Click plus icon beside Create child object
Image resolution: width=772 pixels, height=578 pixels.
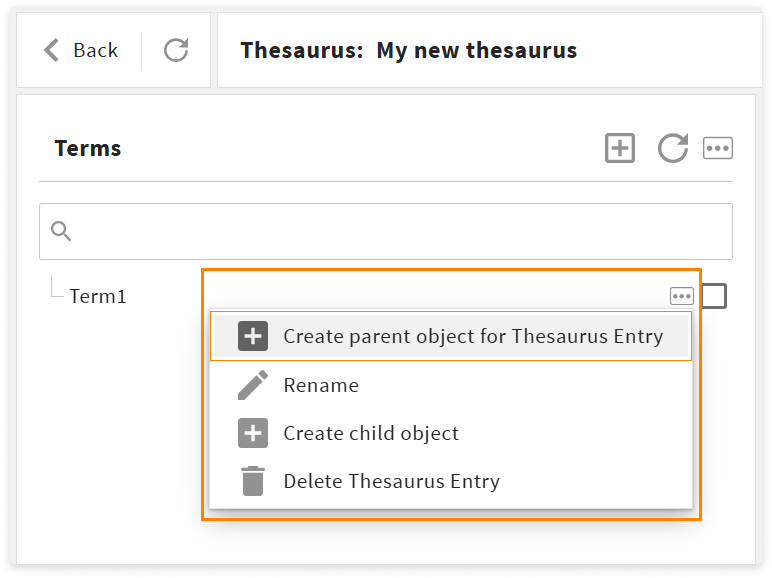click(253, 433)
